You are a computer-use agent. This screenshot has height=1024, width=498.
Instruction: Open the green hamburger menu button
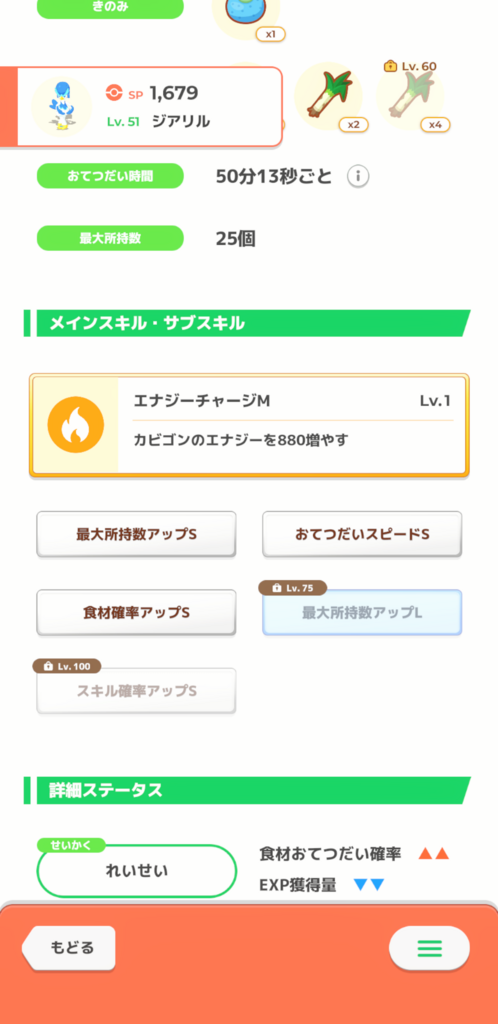(429, 948)
